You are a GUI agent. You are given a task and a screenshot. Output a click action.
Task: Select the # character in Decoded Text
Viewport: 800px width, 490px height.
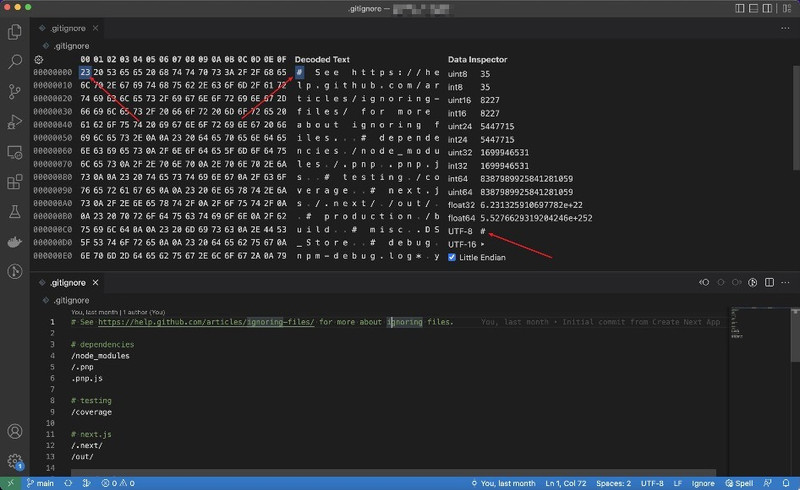click(299, 72)
